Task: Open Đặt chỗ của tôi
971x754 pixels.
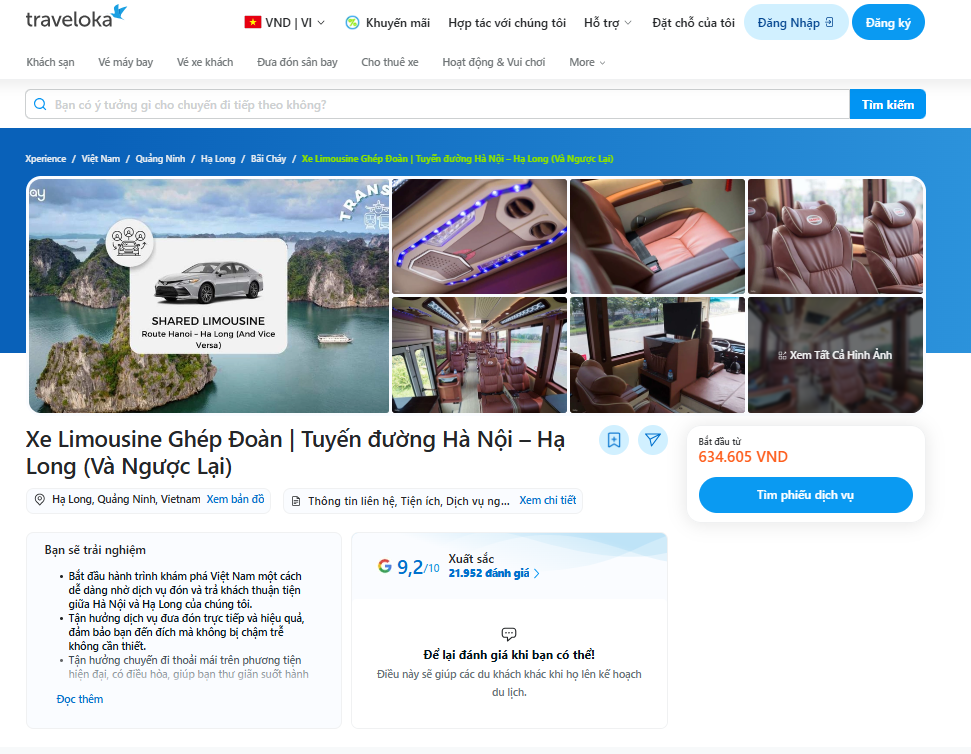Action: click(x=693, y=23)
